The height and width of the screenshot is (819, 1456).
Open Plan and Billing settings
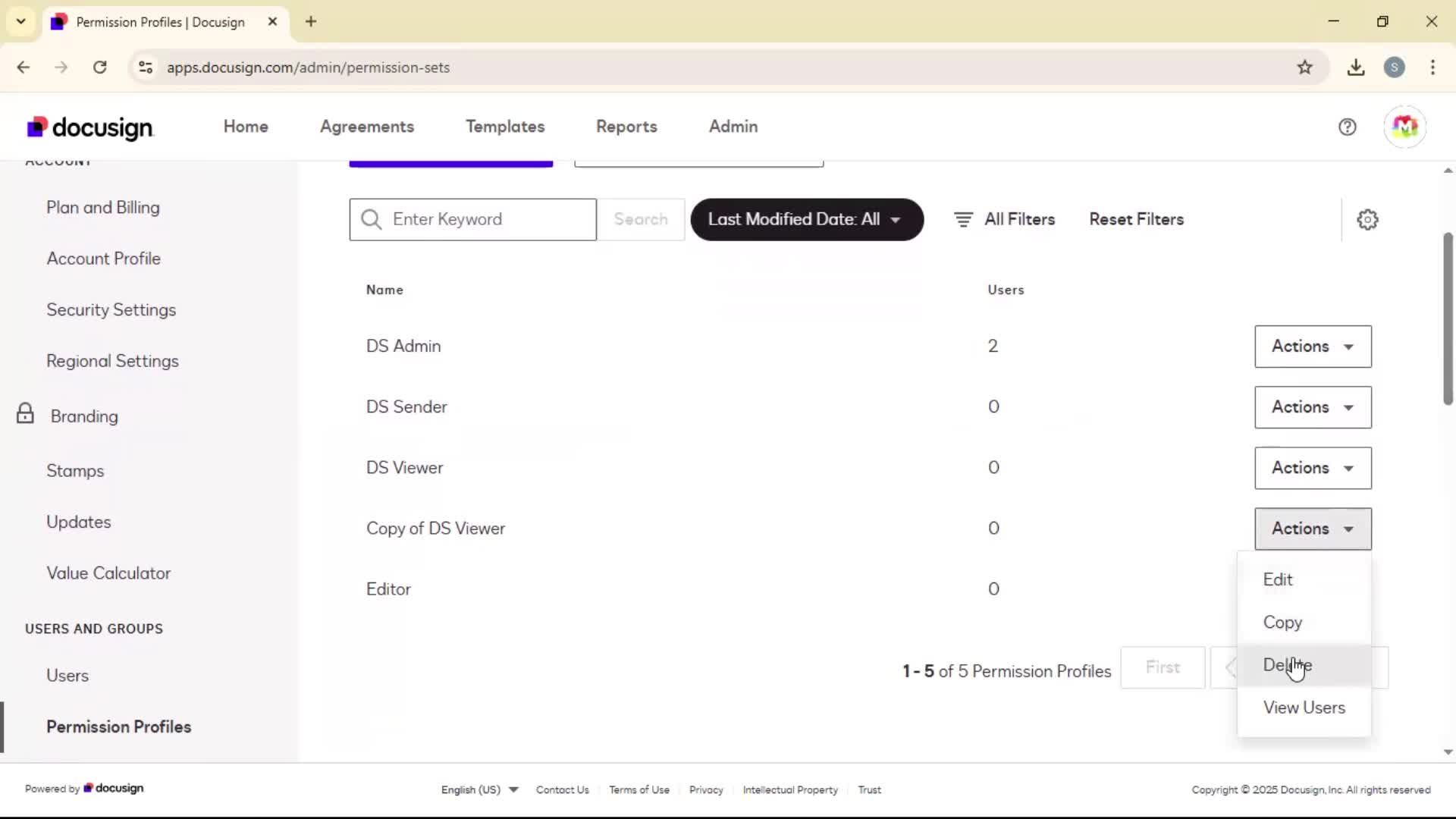(103, 208)
